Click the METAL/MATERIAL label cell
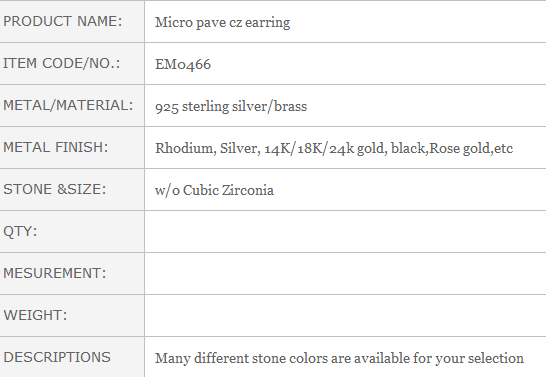The height and width of the screenshot is (377, 546). tap(72, 105)
